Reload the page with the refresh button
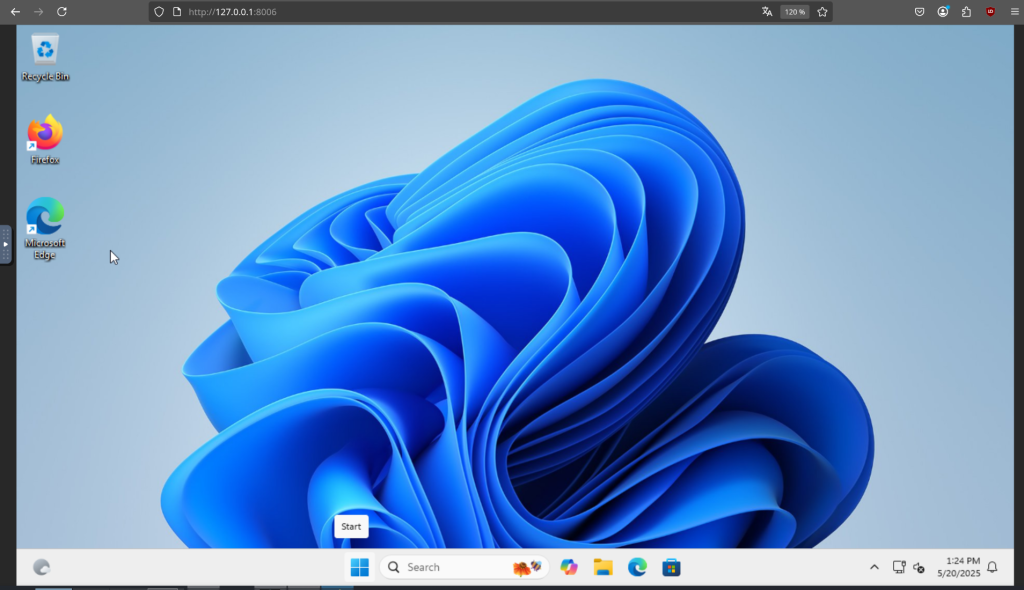1024x590 pixels. point(61,12)
